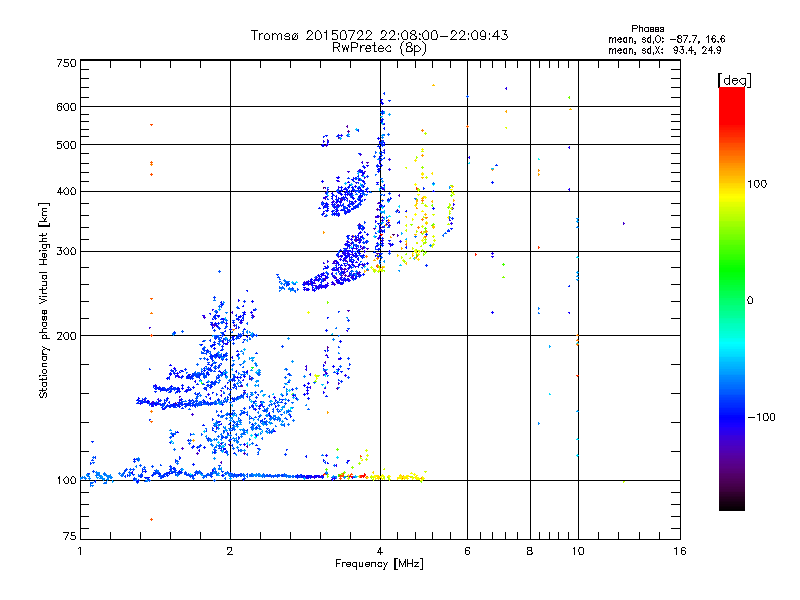Click the x-axis tick label "10"
800x600 pixels.
pyautogui.click(x=578, y=551)
